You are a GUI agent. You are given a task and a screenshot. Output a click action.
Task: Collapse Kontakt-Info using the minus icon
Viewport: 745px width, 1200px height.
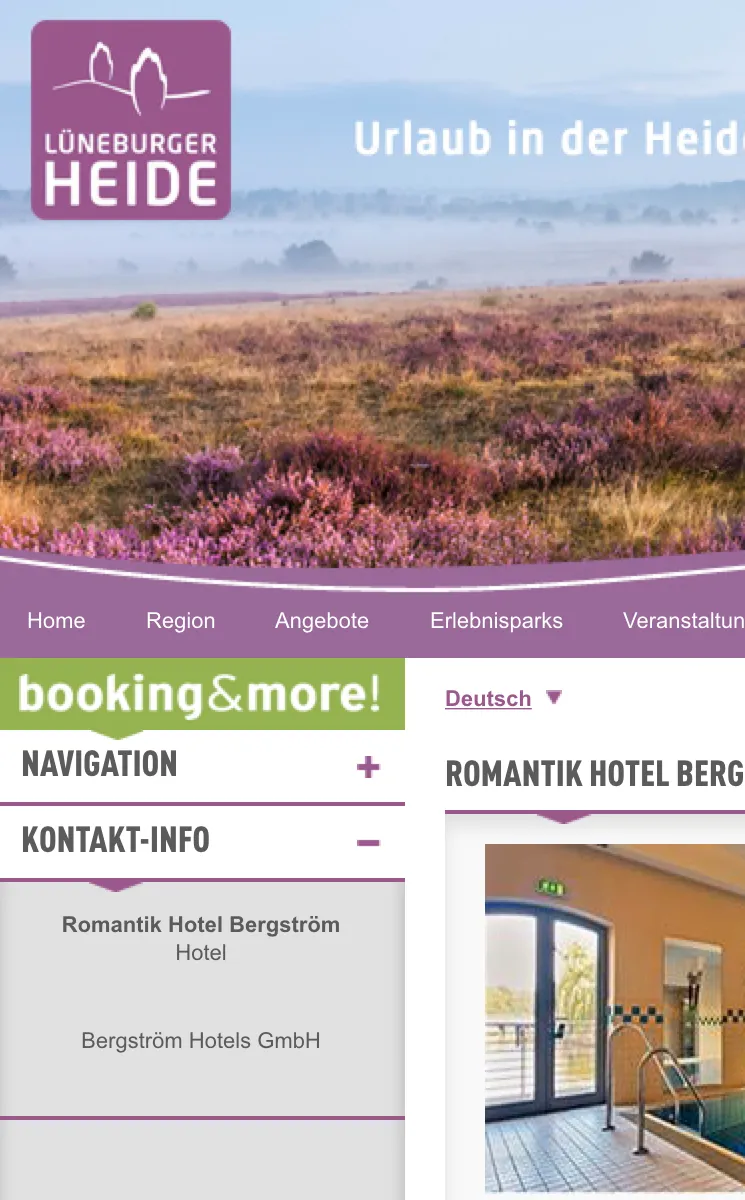pyautogui.click(x=368, y=843)
